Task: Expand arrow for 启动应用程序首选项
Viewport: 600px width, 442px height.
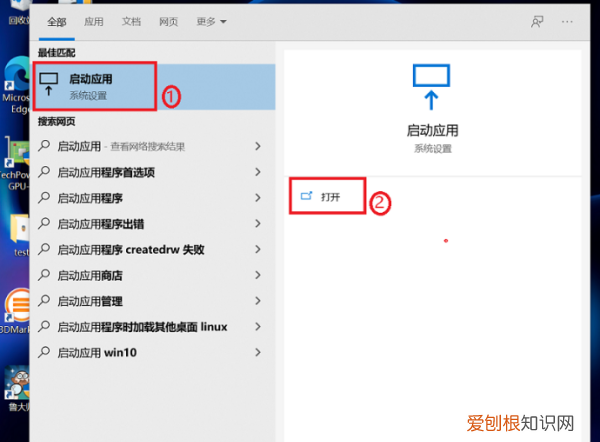Action: (x=258, y=172)
